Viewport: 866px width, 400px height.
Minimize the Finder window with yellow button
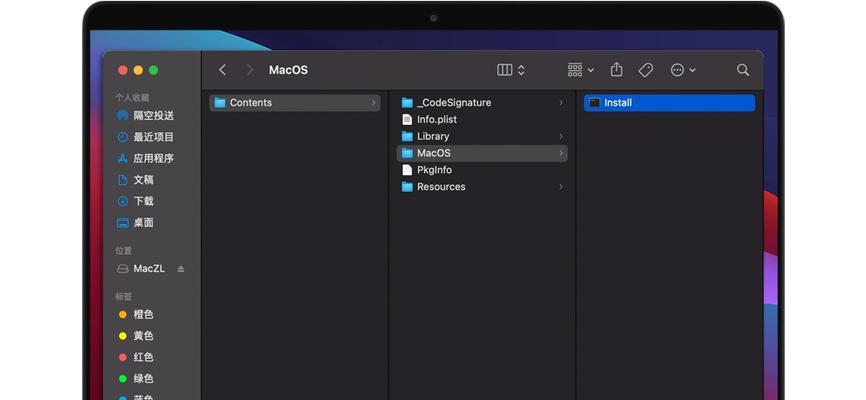(138, 70)
